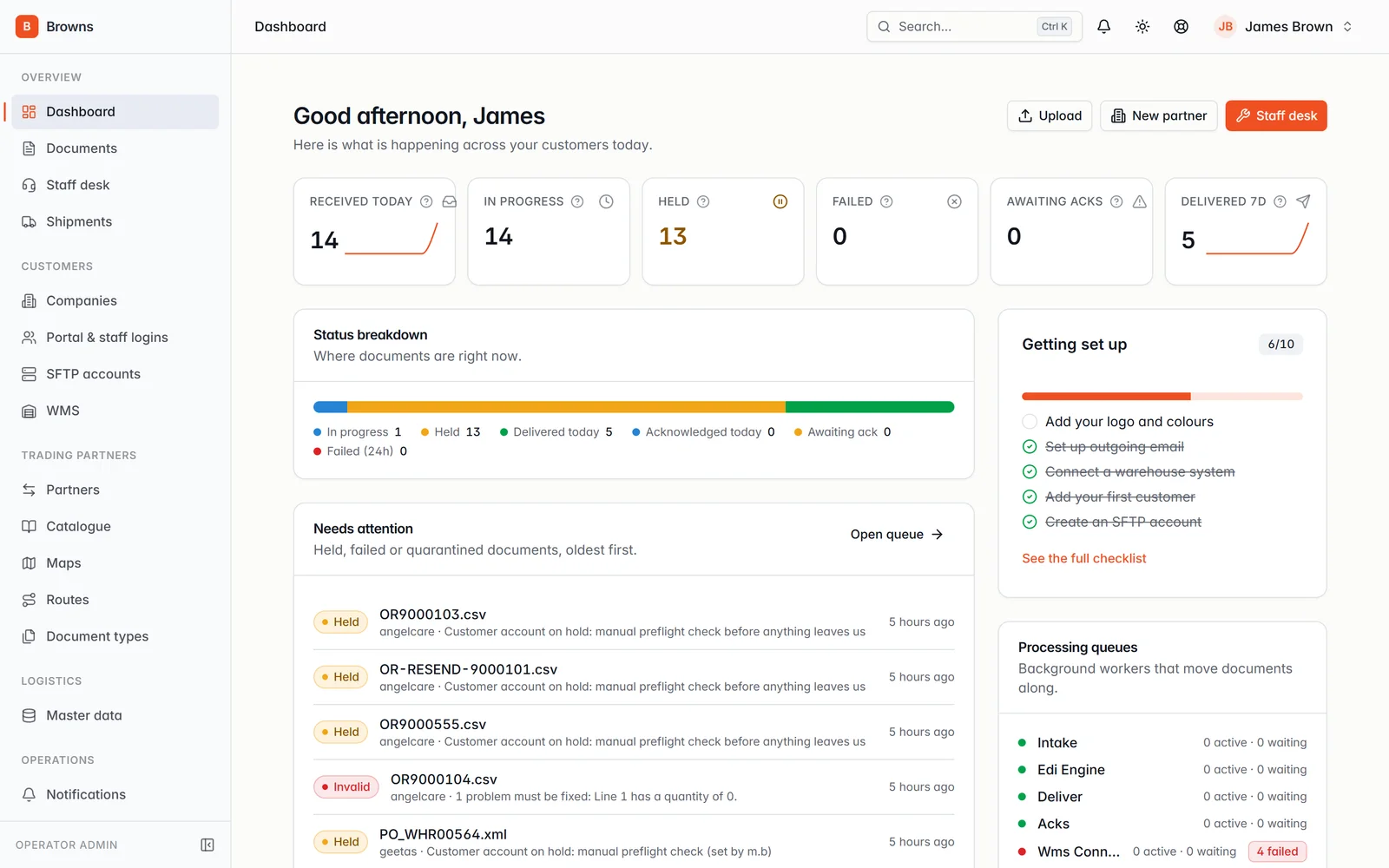
Task: Click the Upload button
Action: [x=1050, y=116]
